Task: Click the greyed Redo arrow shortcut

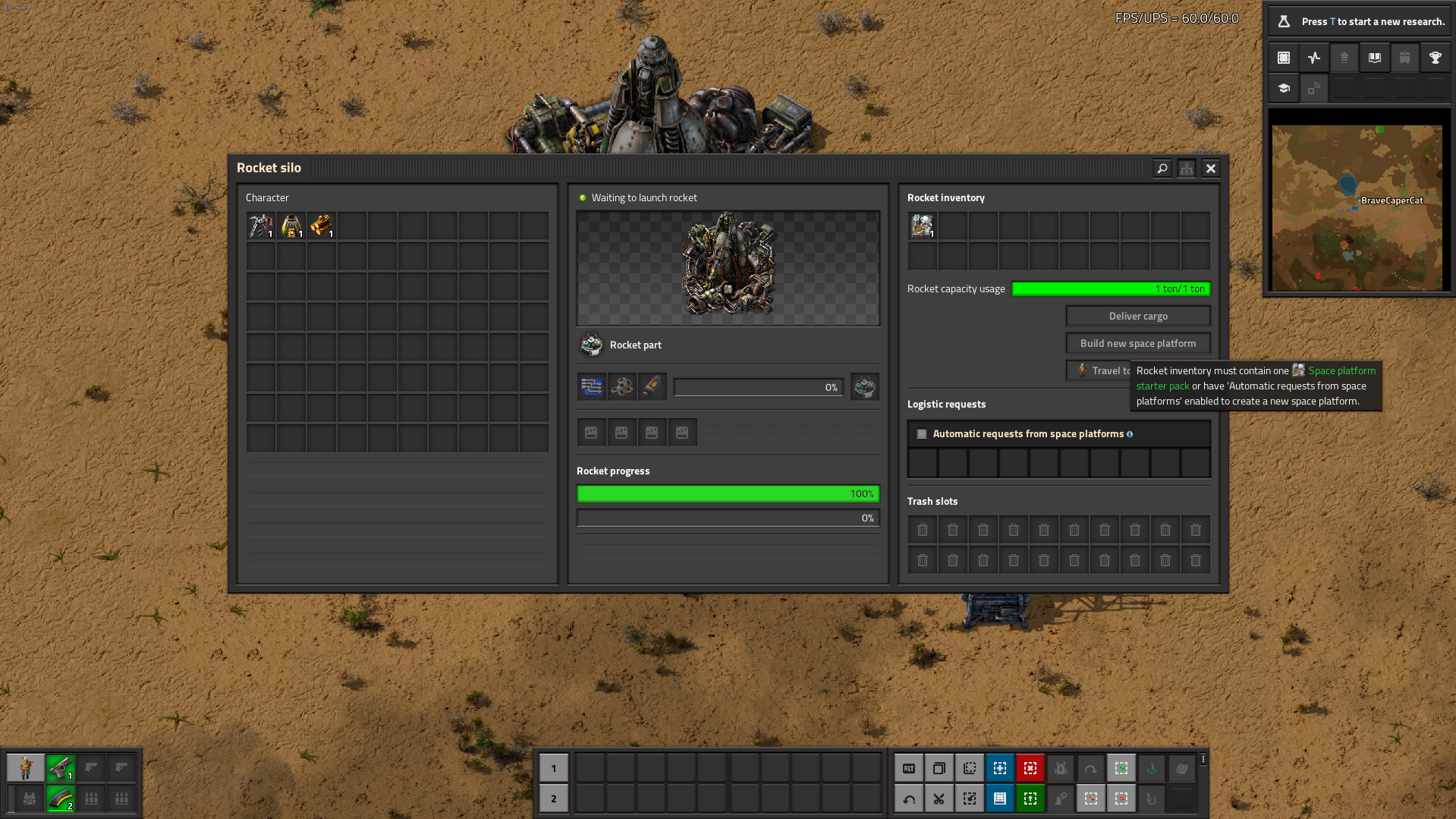Action: pos(1091,768)
